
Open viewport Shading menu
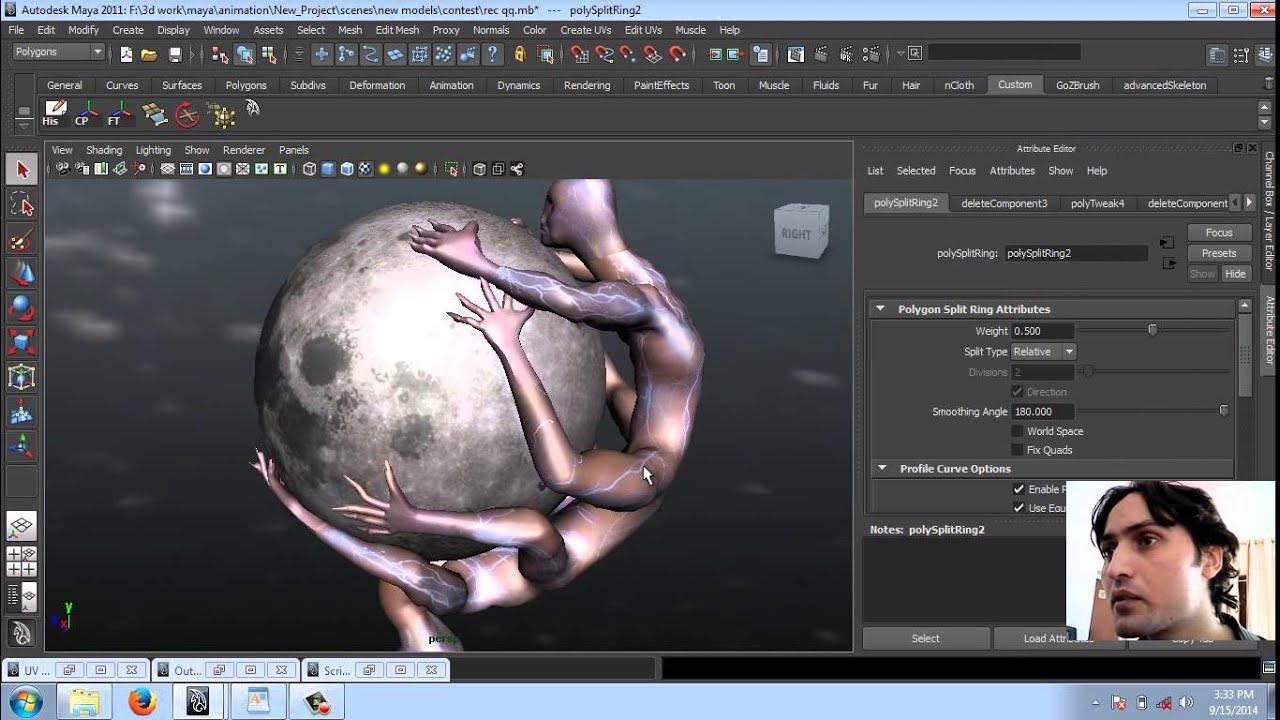click(104, 150)
